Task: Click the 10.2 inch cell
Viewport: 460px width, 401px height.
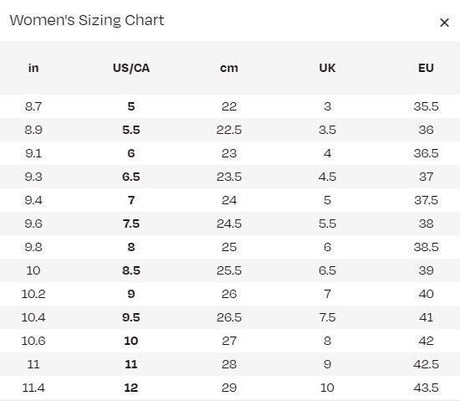Action: coord(33,294)
